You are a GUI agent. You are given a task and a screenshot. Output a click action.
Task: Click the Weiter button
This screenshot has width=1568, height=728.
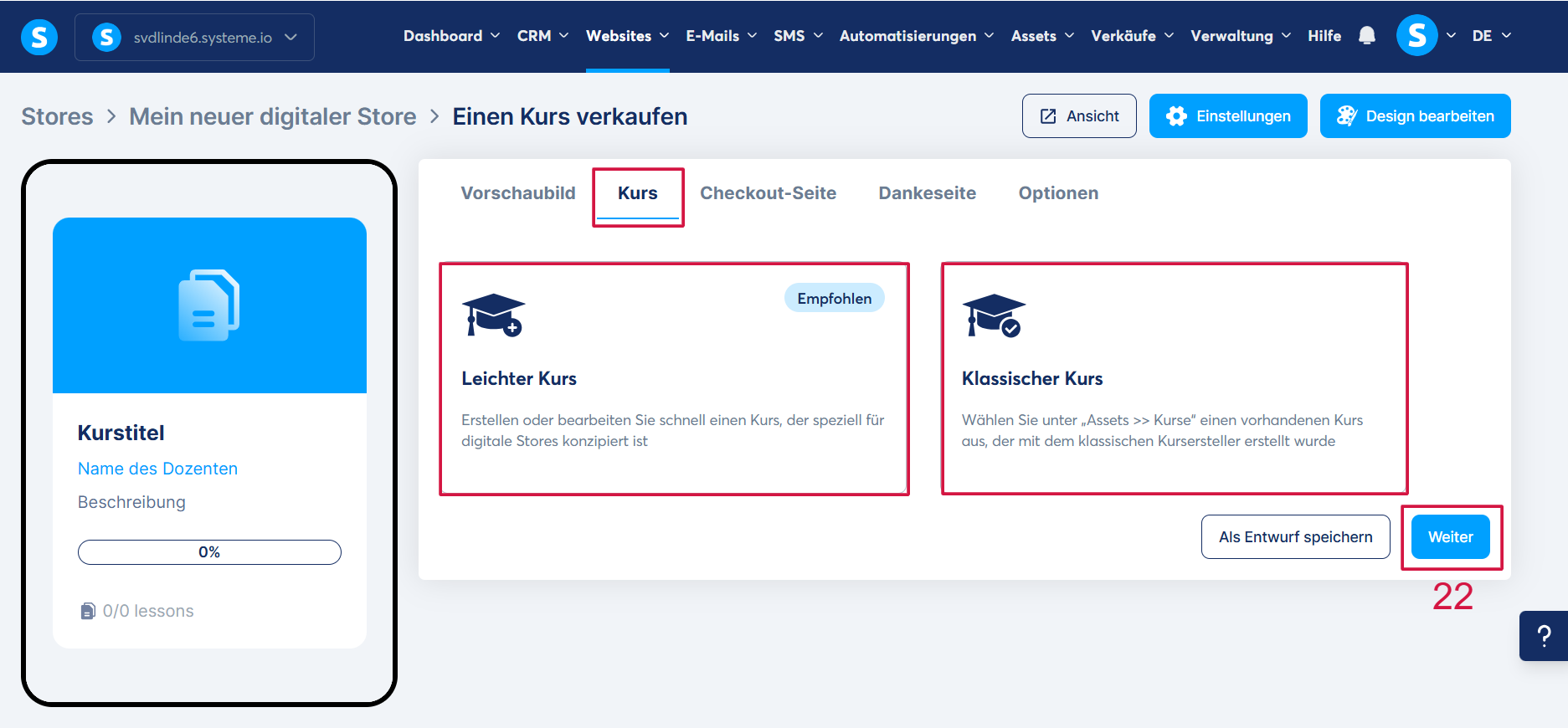pyautogui.click(x=1450, y=536)
